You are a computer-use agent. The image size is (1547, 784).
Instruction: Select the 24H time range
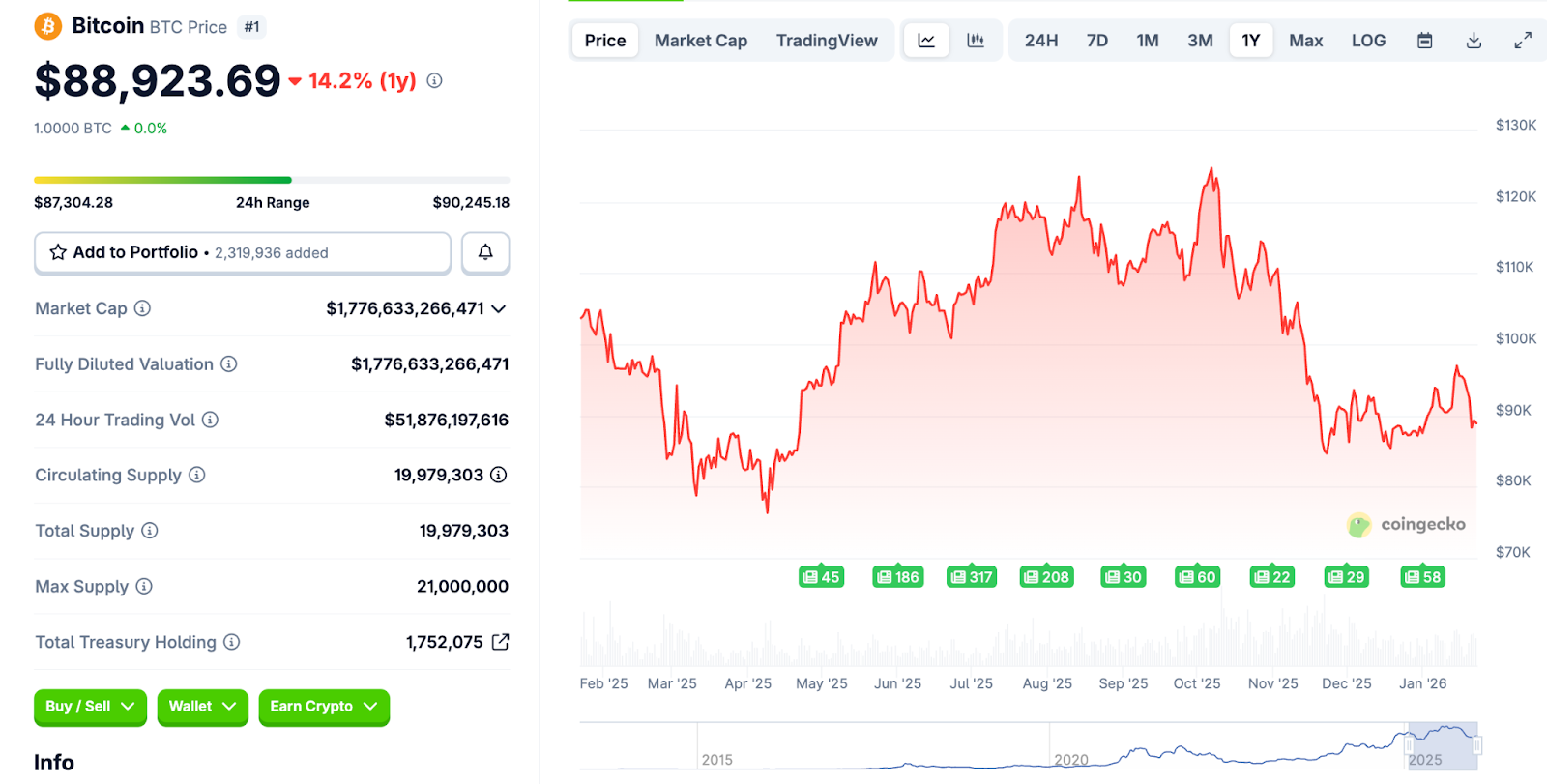click(1041, 41)
